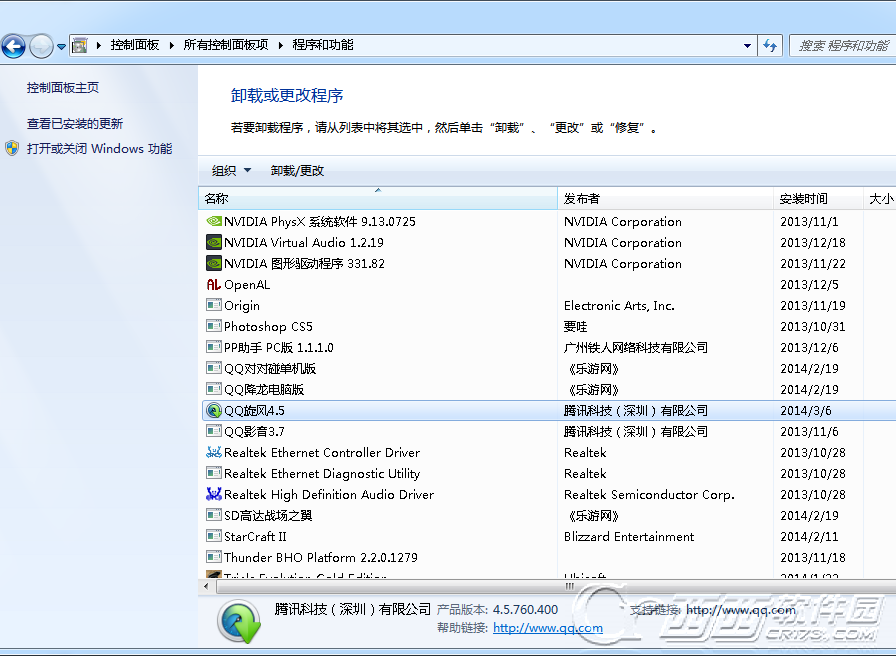Click publisher Electronic Arts, Inc.

tap(619, 306)
